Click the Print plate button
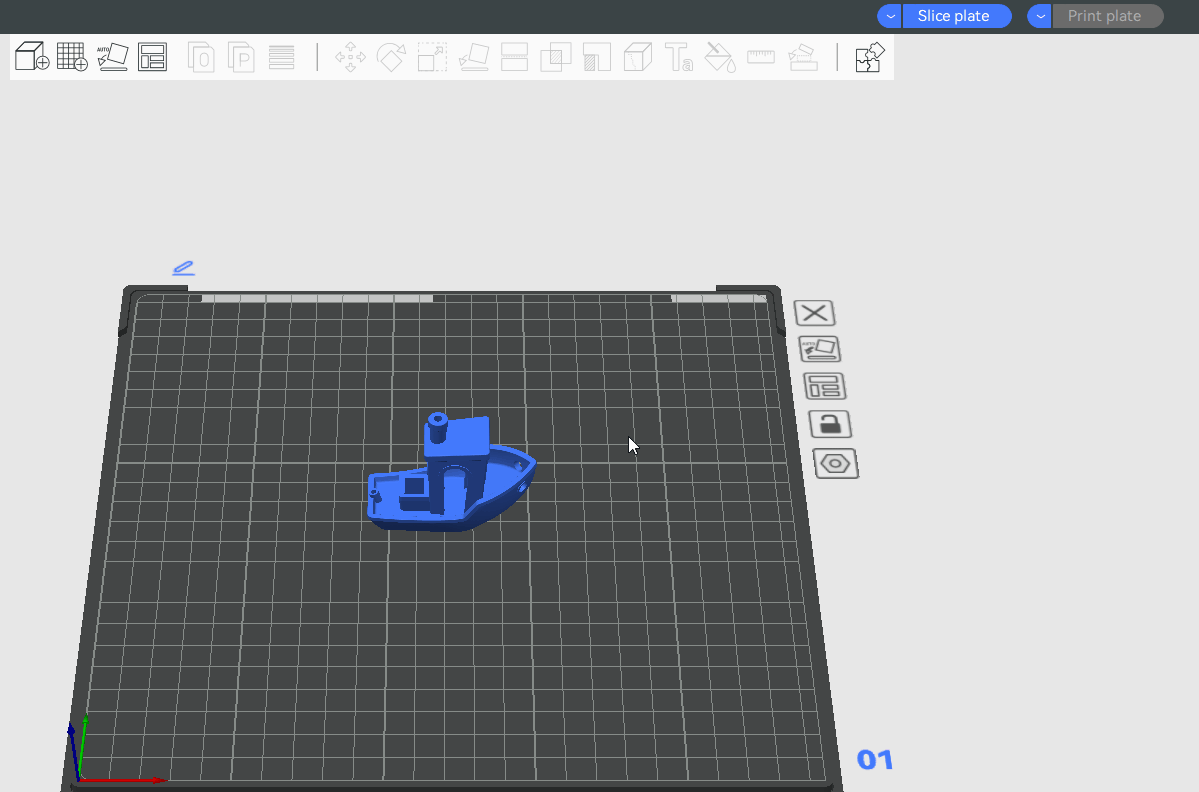This screenshot has width=1199, height=792. pos(1106,16)
